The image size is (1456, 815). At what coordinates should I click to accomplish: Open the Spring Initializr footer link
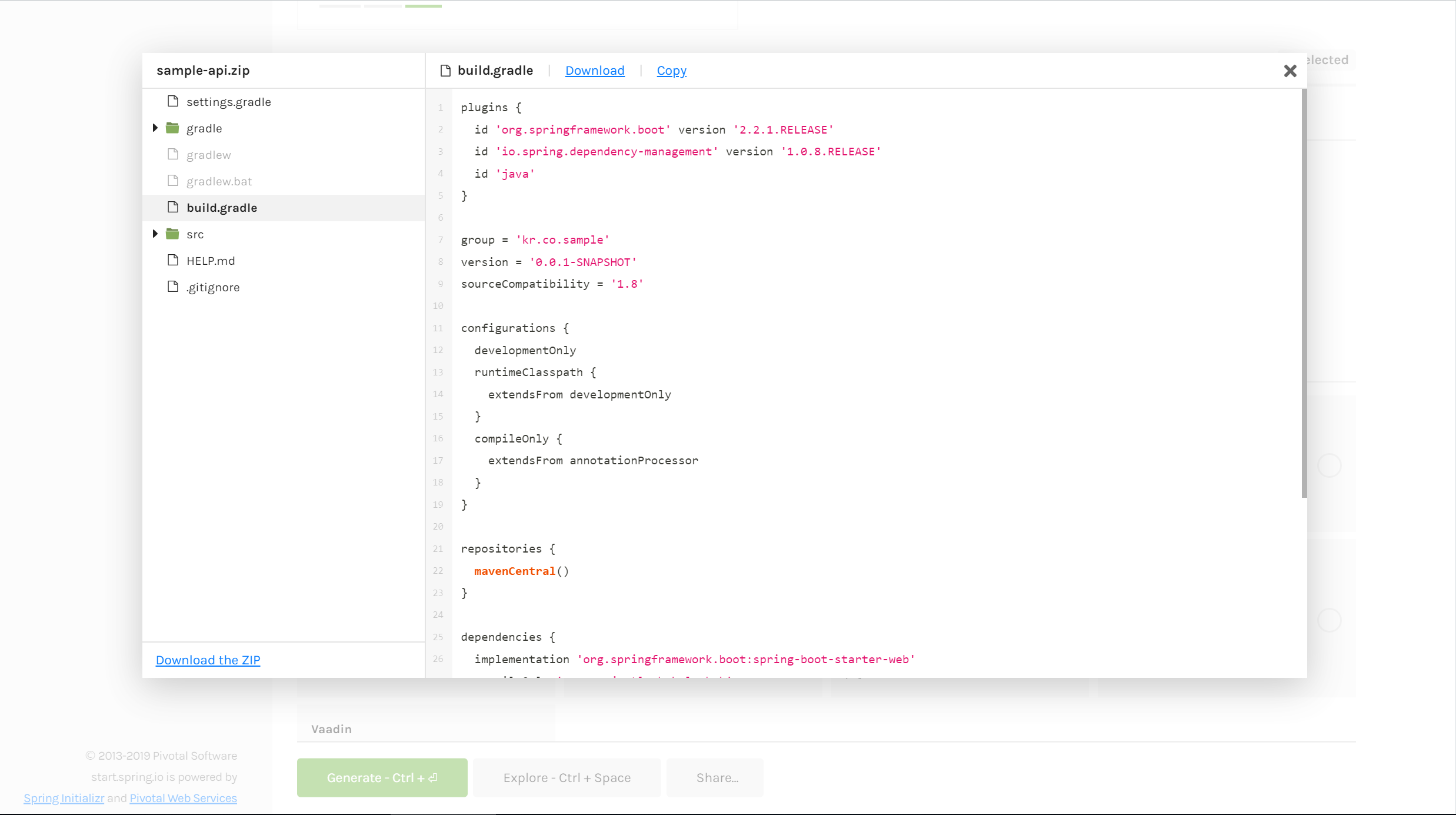(x=64, y=798)
